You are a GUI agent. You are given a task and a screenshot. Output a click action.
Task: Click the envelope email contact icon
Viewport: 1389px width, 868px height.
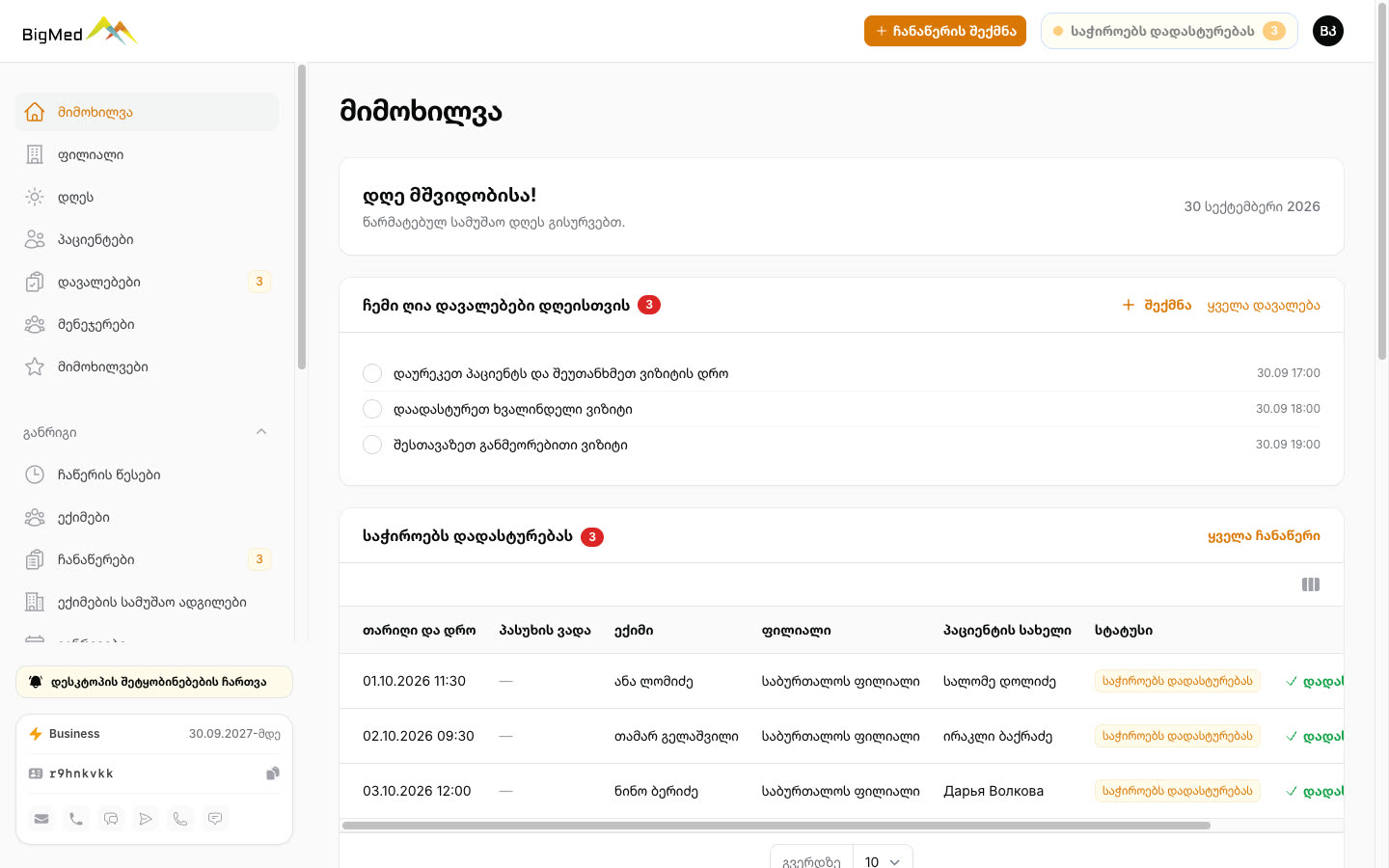coord(41,819)
